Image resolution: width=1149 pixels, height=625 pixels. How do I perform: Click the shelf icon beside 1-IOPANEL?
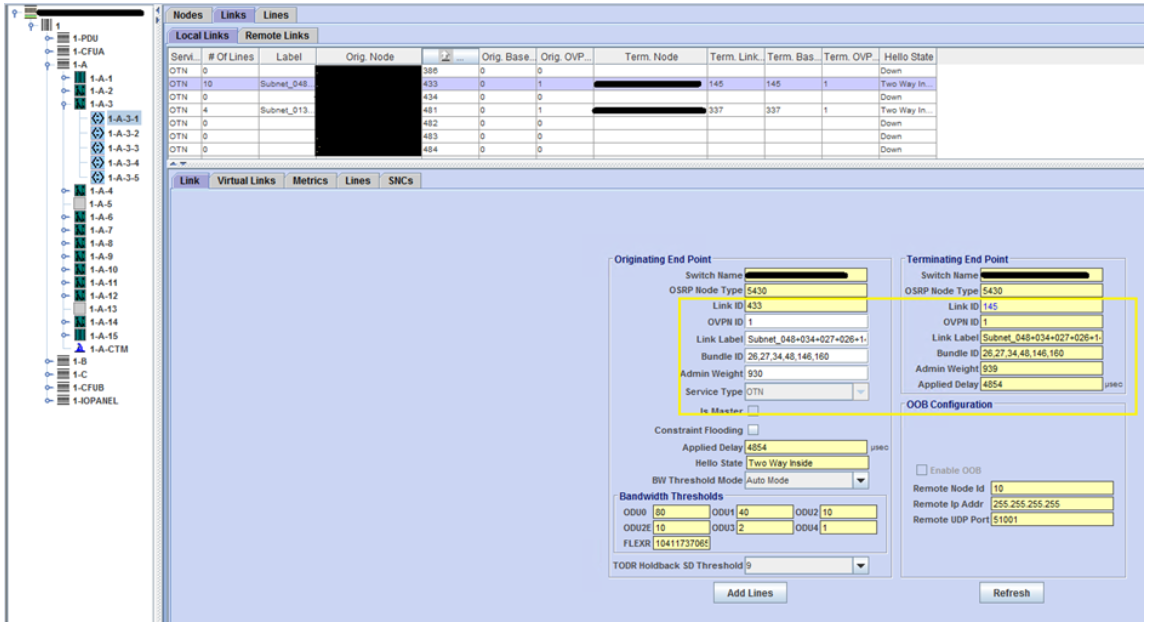click(x=64, y=401)
